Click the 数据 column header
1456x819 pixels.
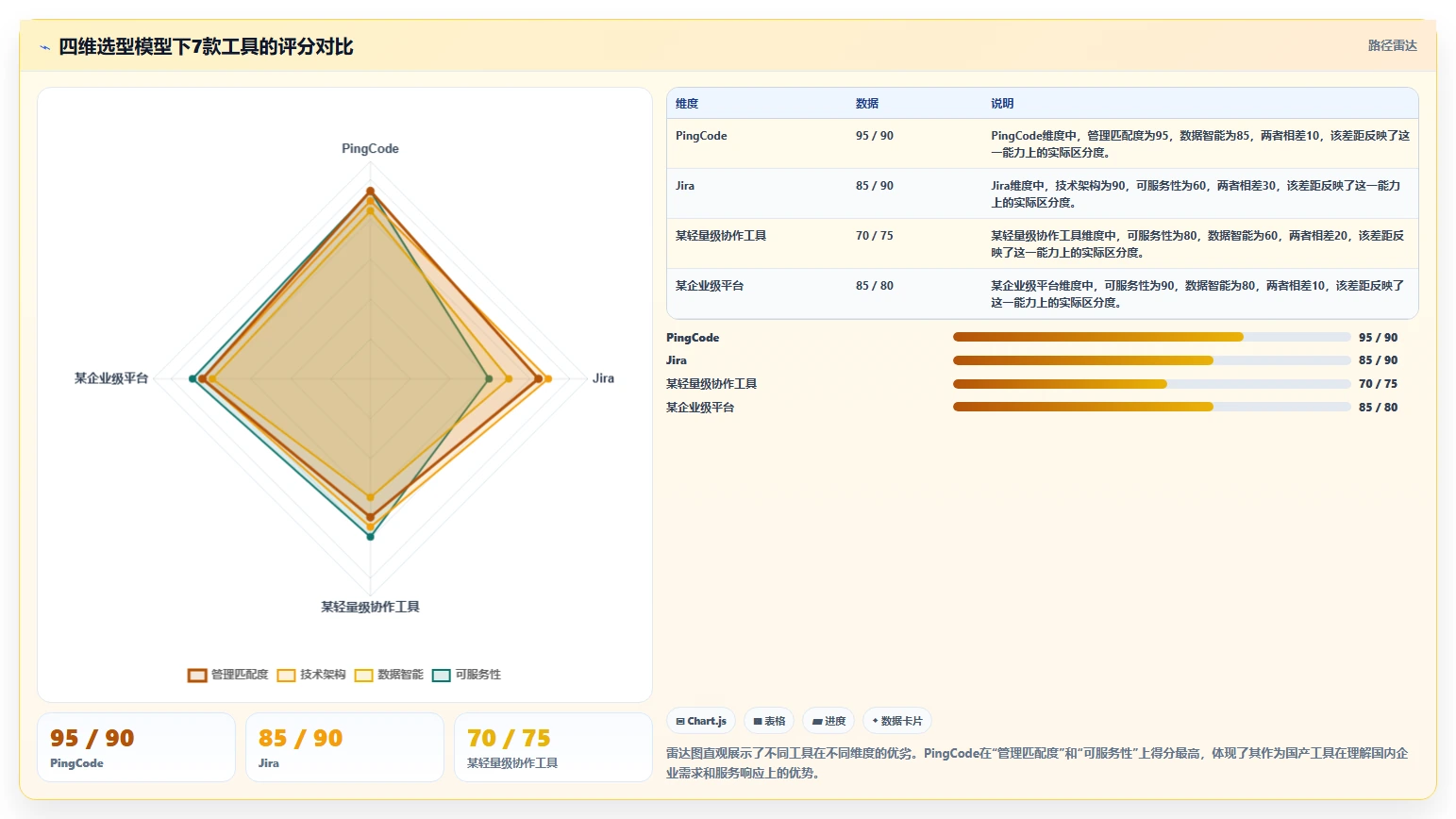click(x=867, y=104)
